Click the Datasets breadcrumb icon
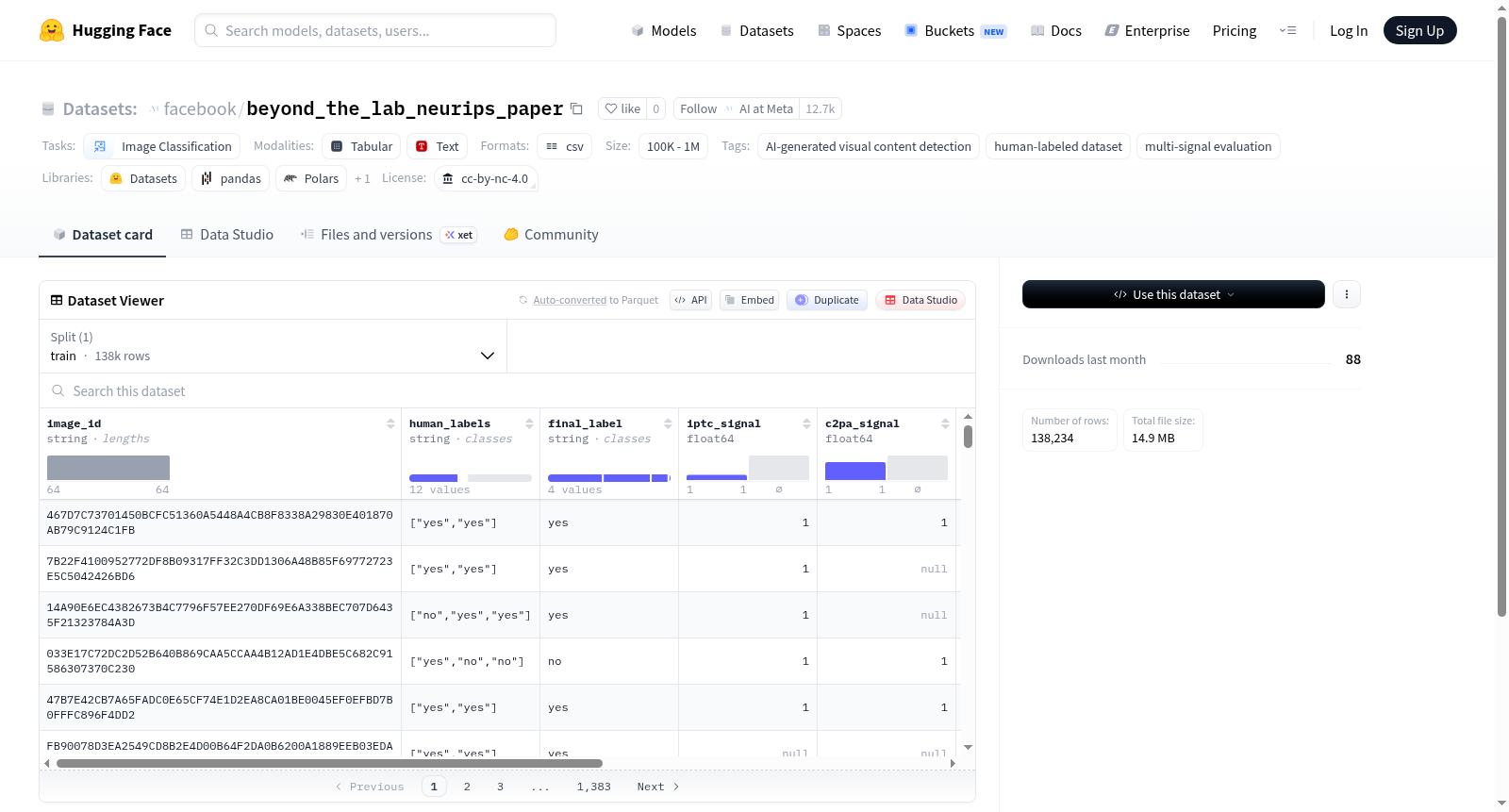 coord(48,108)
